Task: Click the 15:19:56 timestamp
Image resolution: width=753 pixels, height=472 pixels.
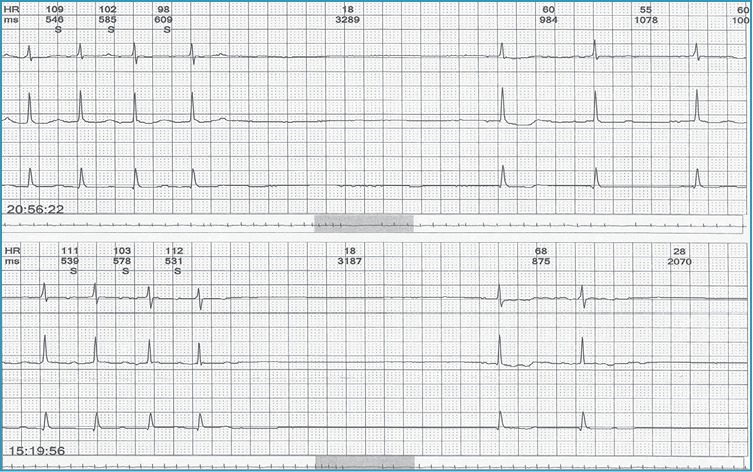Action: pos(36,451)
